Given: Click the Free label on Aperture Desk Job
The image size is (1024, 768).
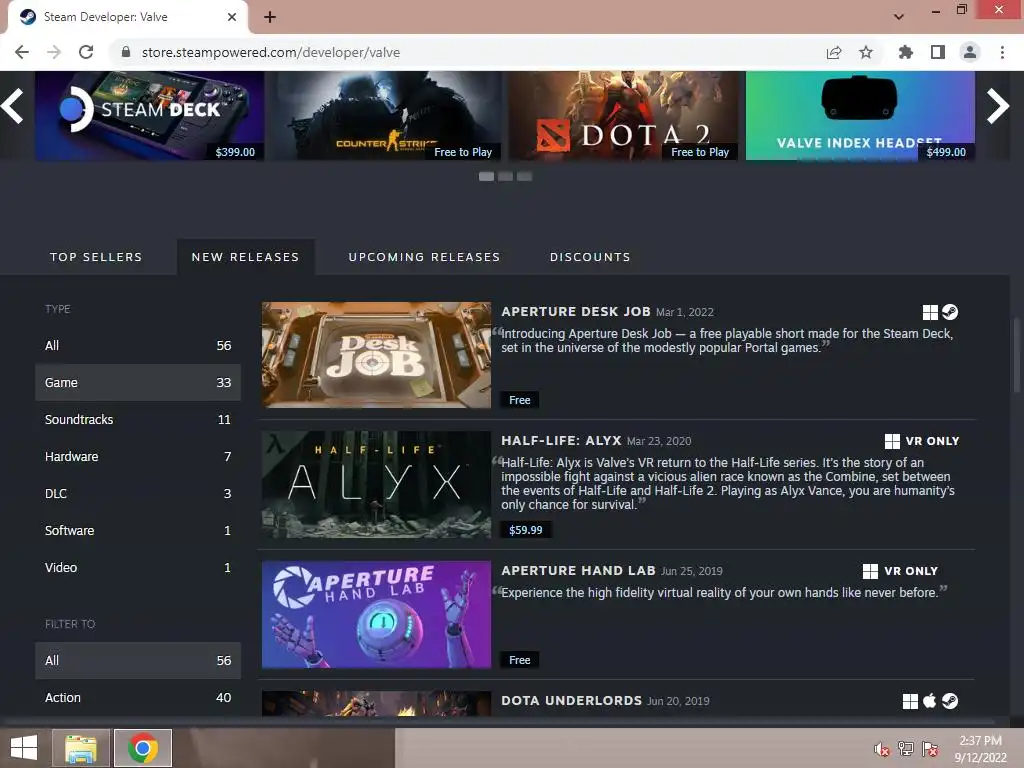Looking at the screenshot, I should (520, 400).
